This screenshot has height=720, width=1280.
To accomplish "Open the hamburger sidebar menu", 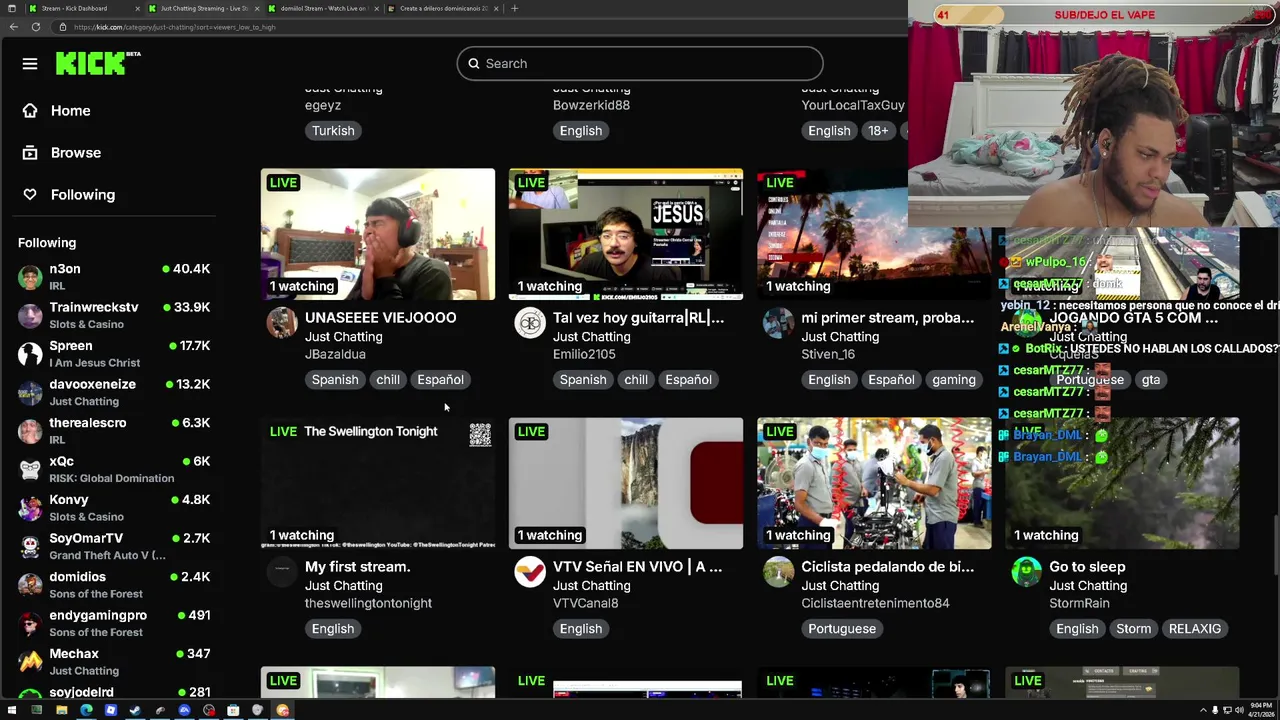I will point(30,64).
